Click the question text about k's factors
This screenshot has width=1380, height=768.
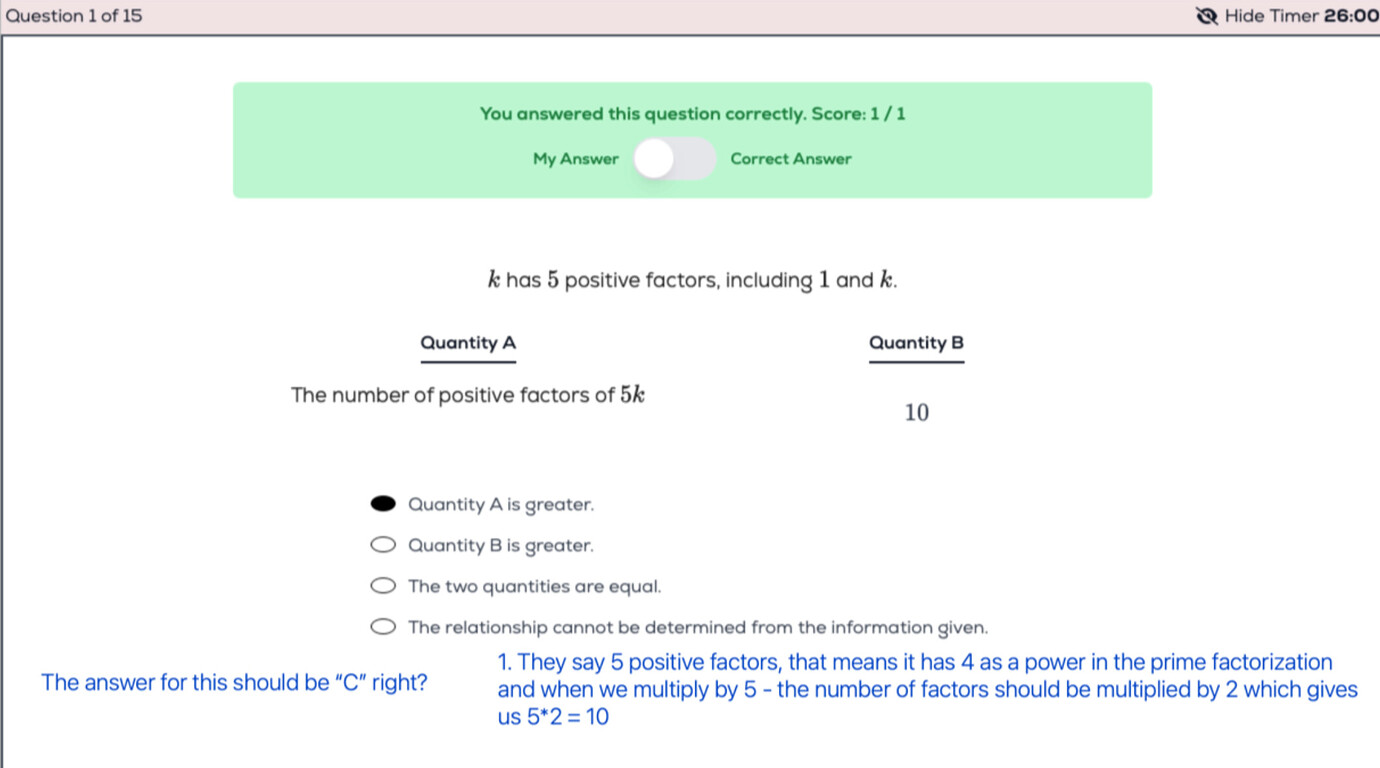(693, 280)
